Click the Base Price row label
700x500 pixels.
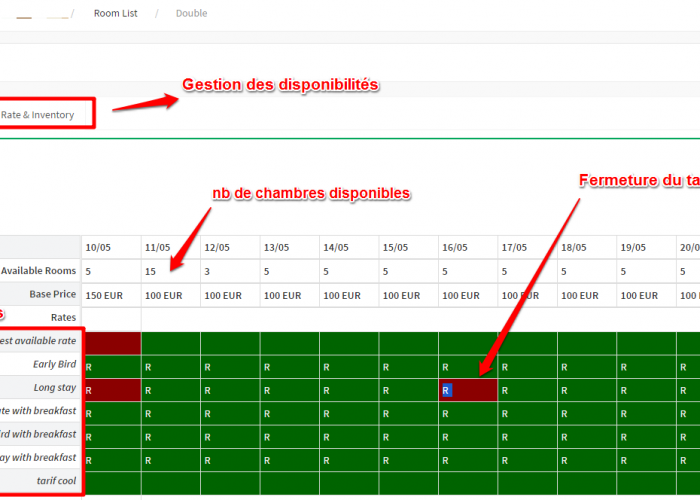(53, 294)
